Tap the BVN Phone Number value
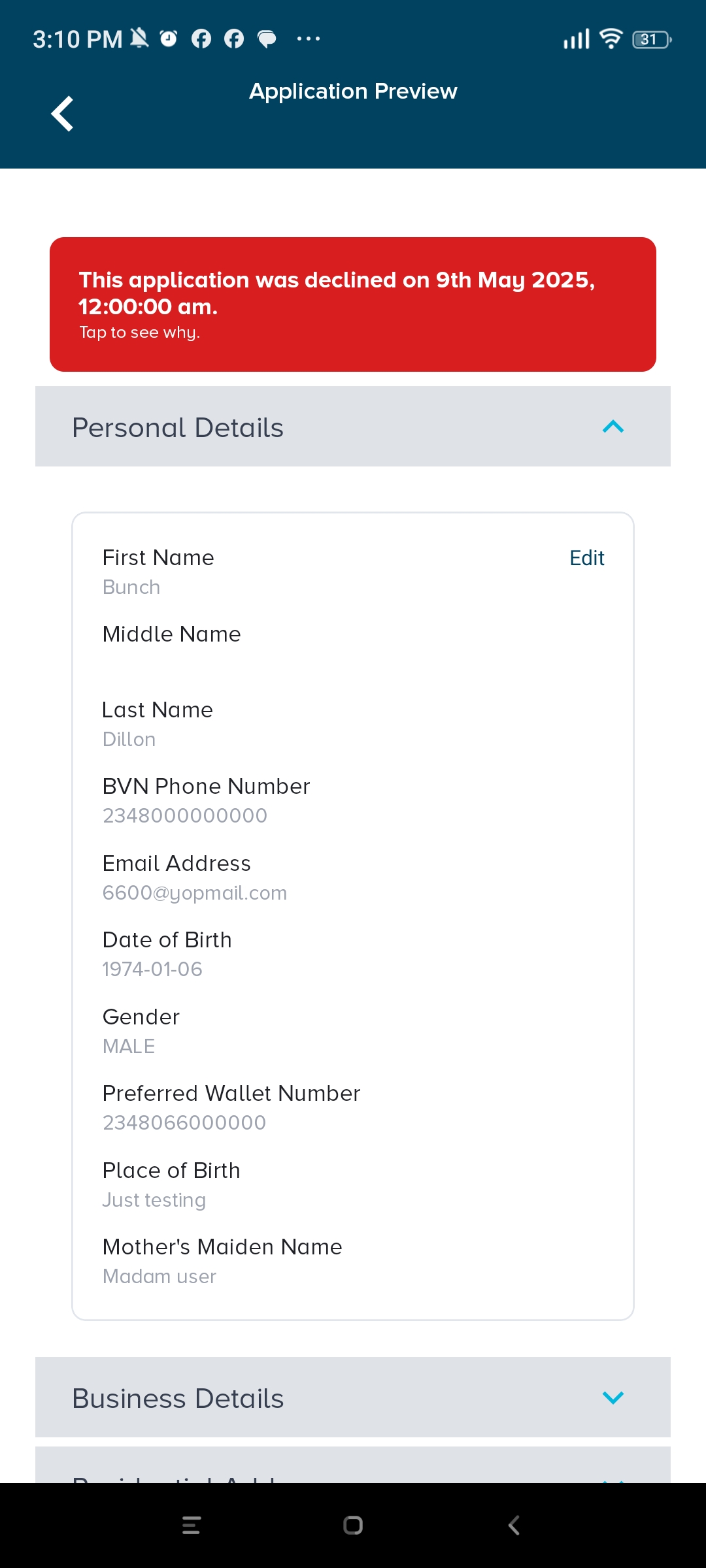Screen dimensions: 706x1568 point(185,816)
